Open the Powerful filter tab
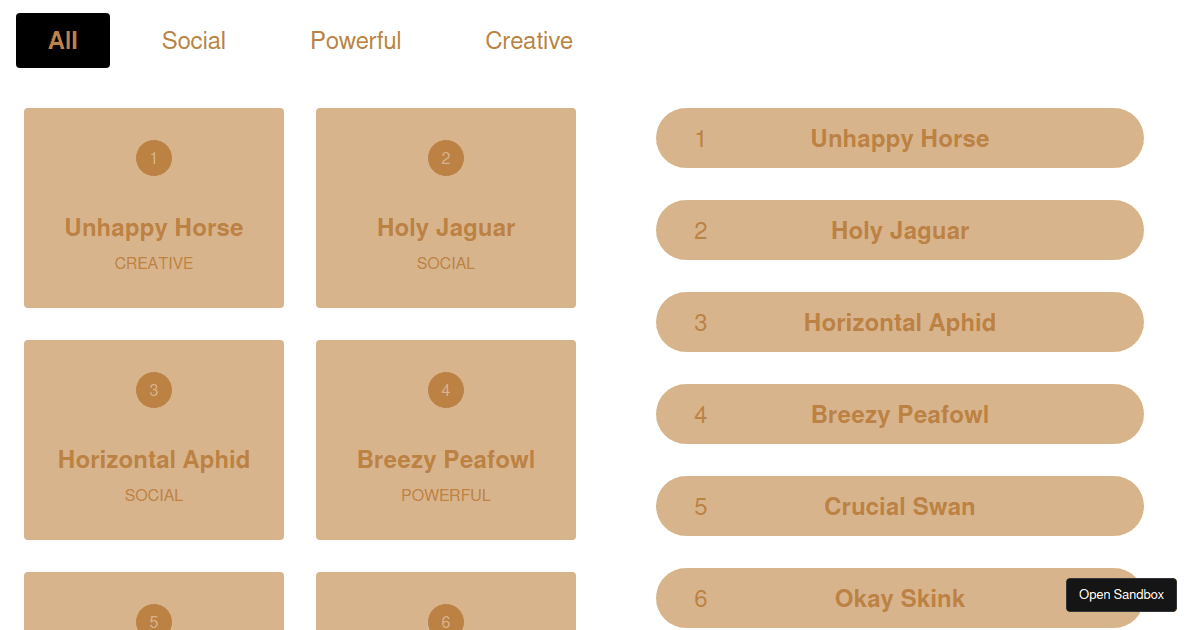 coord(355,41)
